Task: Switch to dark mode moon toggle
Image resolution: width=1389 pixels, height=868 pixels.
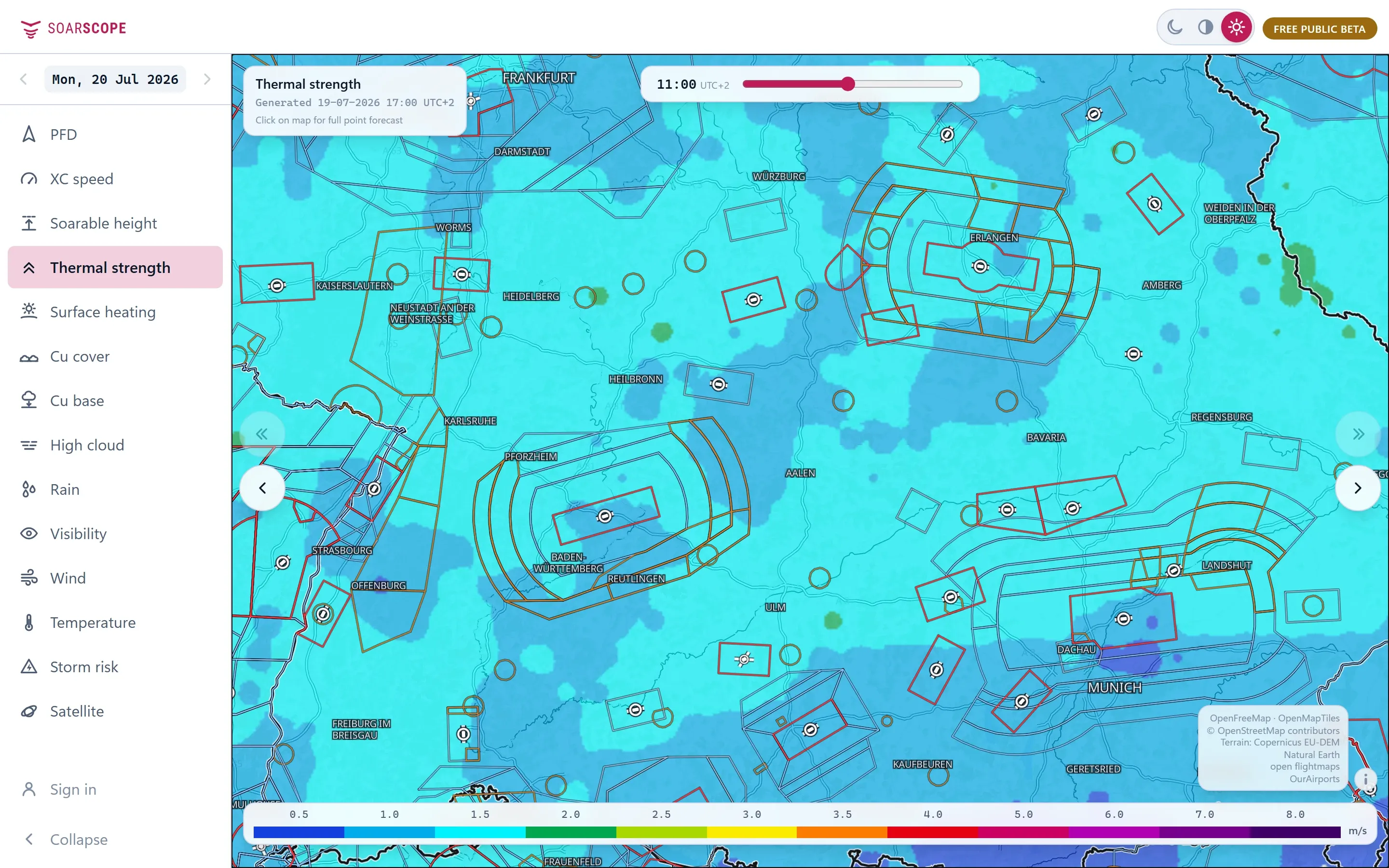Action: tap(1175, 27)
